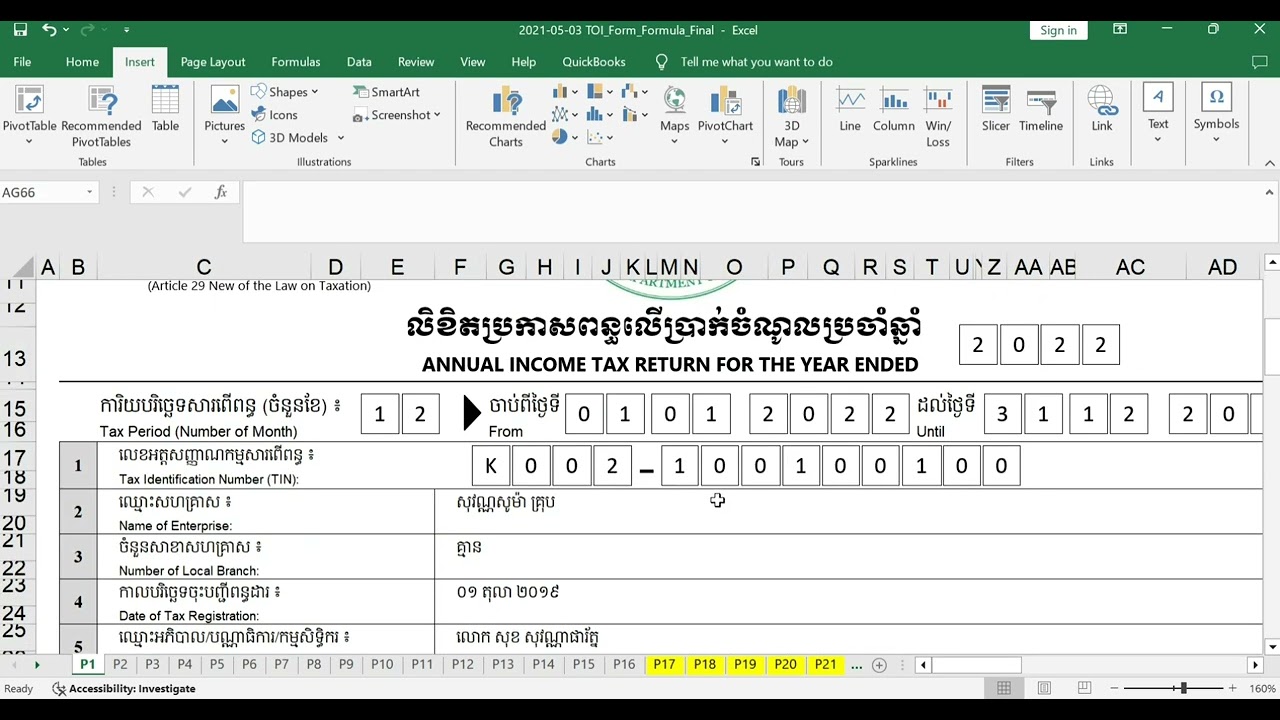This screenshot has width=1280, height=720.
Task: Select column C header
Action: point(204,267)
